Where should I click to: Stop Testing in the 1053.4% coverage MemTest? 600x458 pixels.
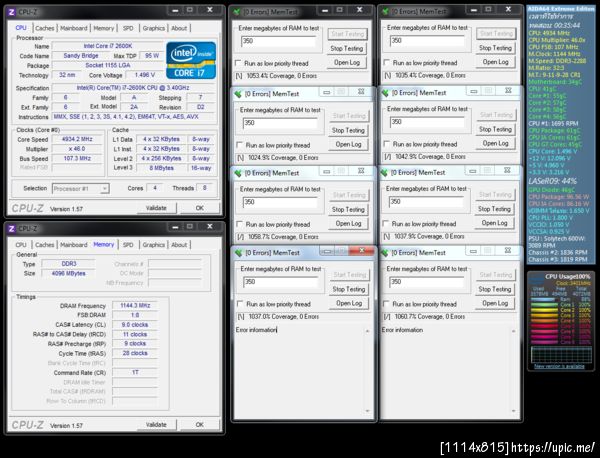[x=347, y=49]
